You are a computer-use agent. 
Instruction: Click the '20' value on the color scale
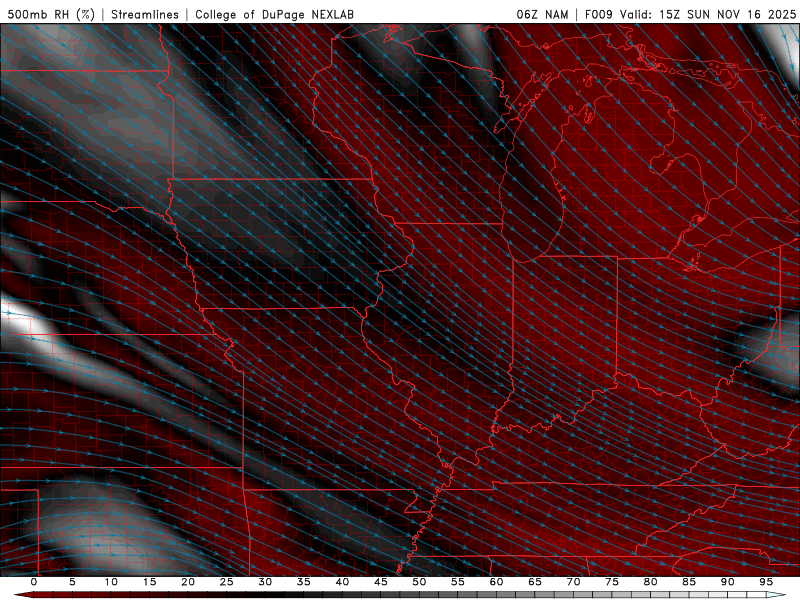(188, 582)
